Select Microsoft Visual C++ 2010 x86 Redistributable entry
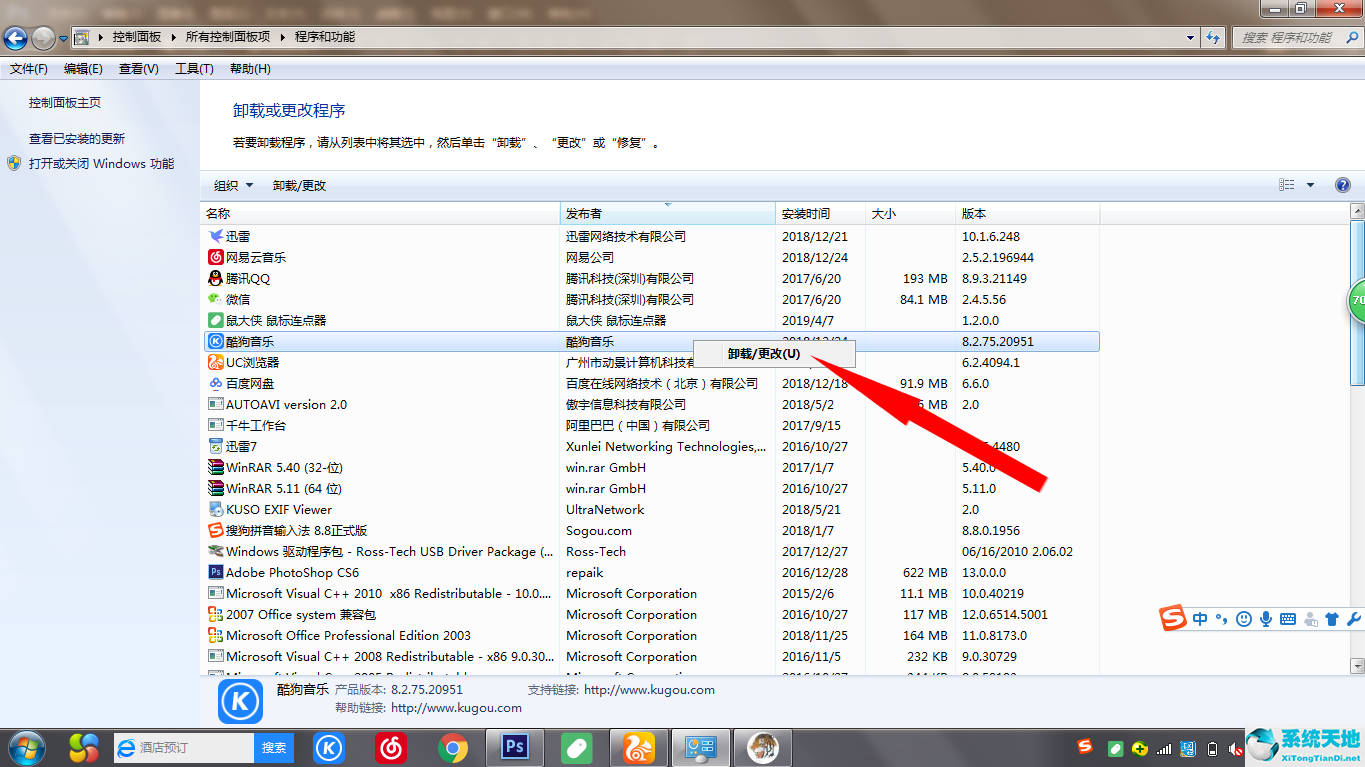The width and height of the screenshot is (1365, 767). point(652,593)
